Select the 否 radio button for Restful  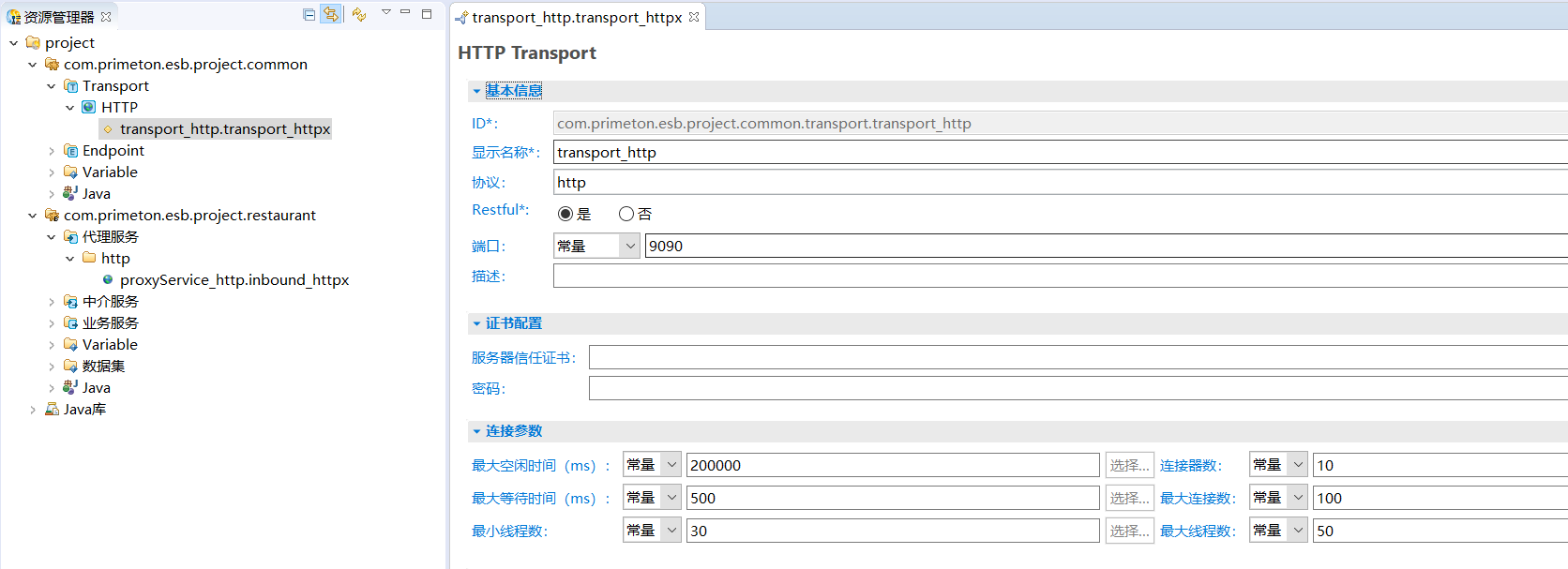pyautogui.click(x=626, y=214)
